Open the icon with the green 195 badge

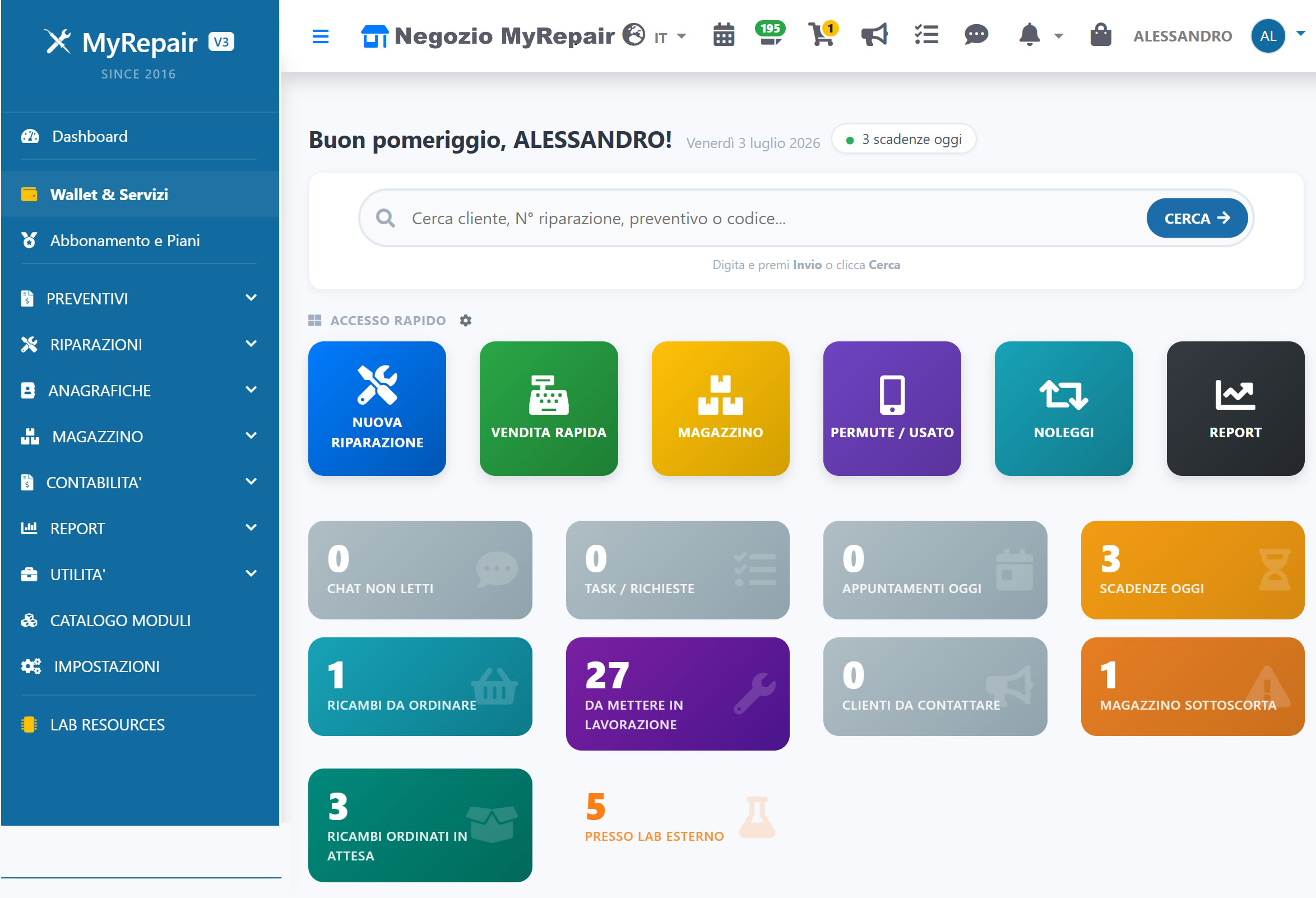pyautogui.click(x=770, y=34)
